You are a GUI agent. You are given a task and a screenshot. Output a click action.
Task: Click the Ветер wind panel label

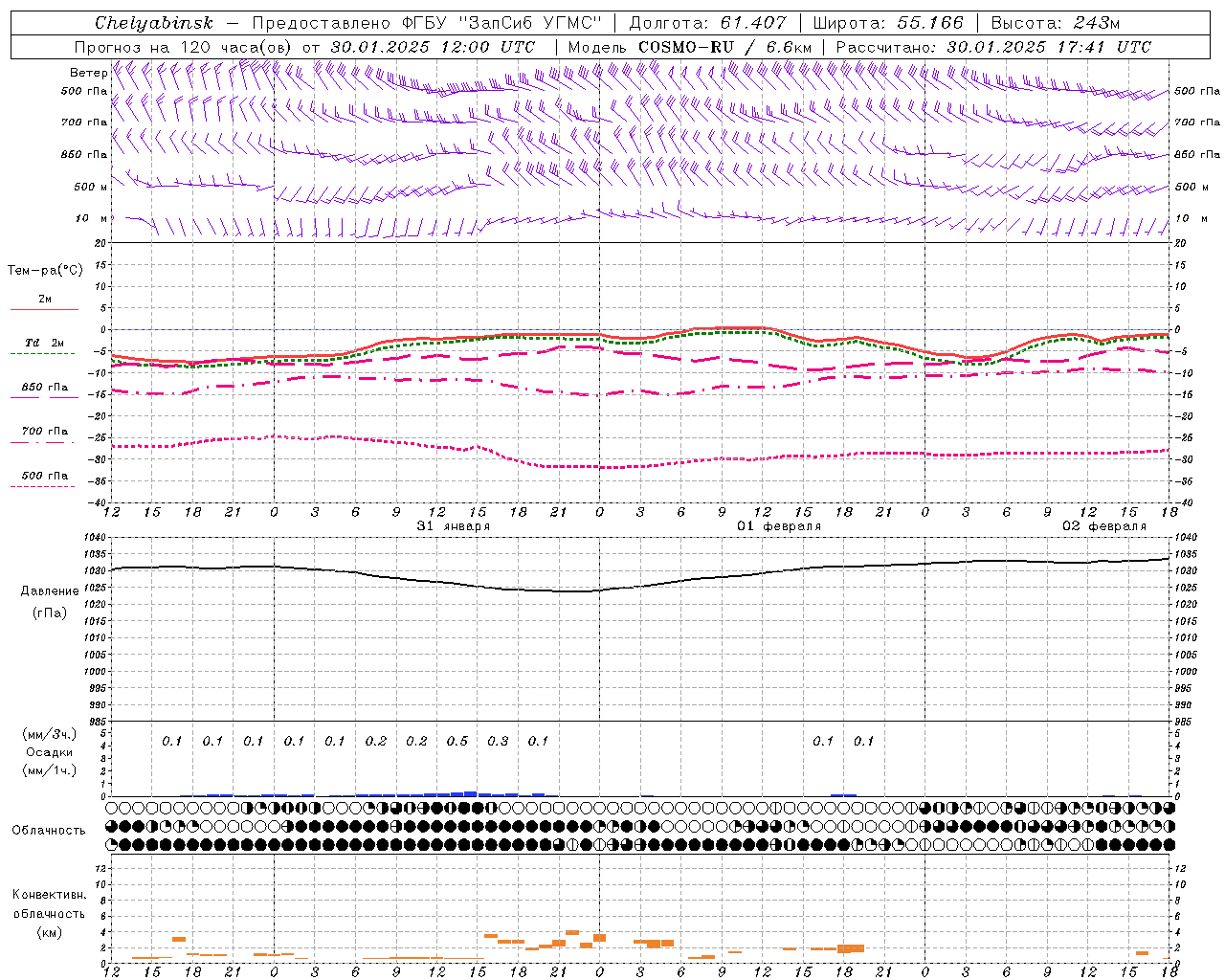[89, 73]
